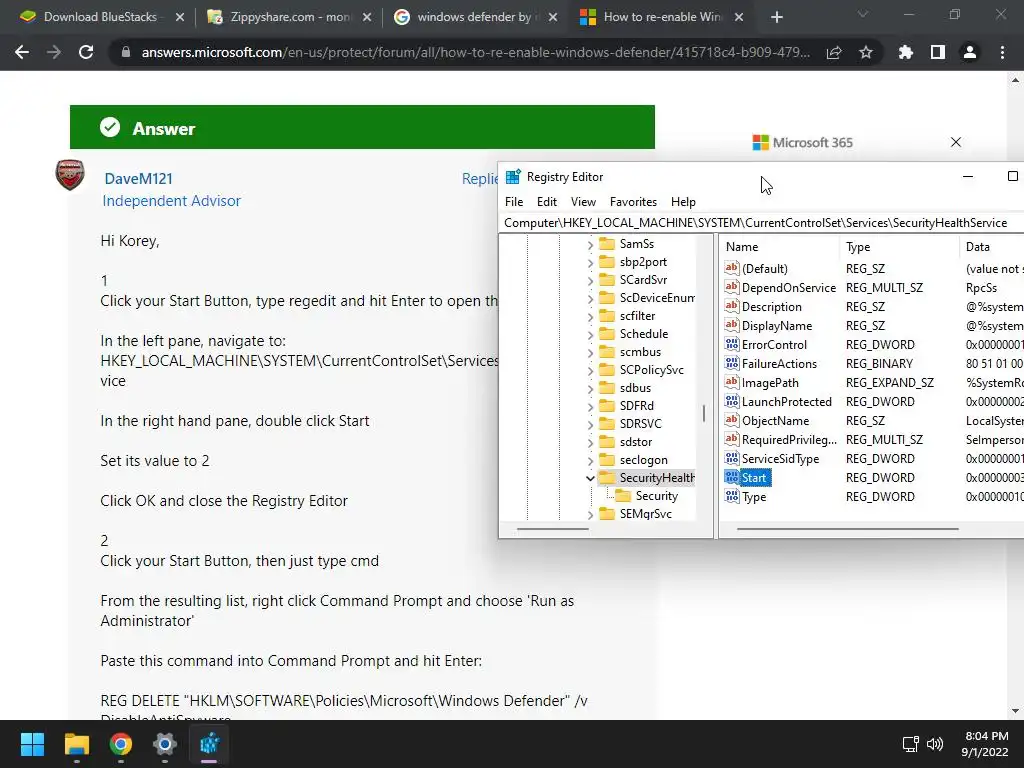Expand the Schedule registry key
The width and height of the screenshot is (1024, 768).
pyautogui.click(x=590, y=334)
